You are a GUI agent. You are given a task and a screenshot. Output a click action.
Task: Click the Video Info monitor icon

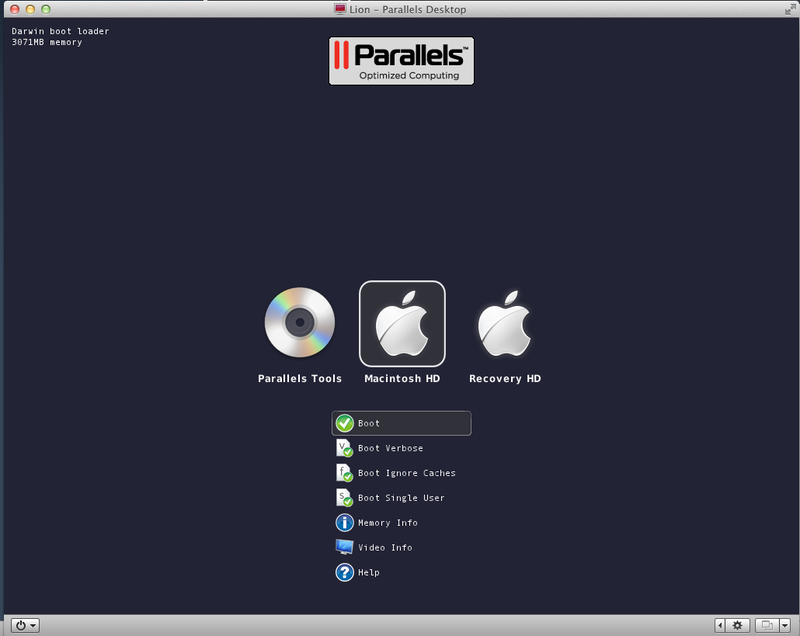345,547
